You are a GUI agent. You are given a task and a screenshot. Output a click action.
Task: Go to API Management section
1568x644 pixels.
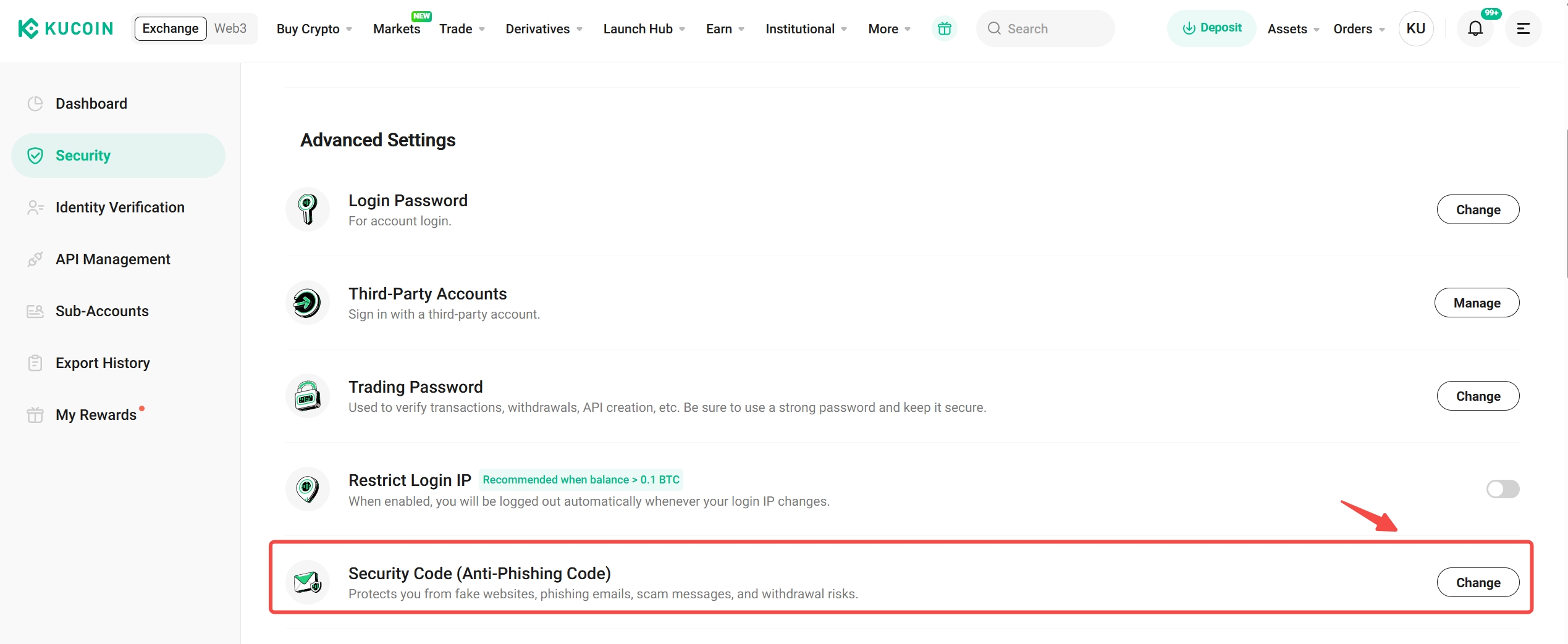[x=112, y=259]
